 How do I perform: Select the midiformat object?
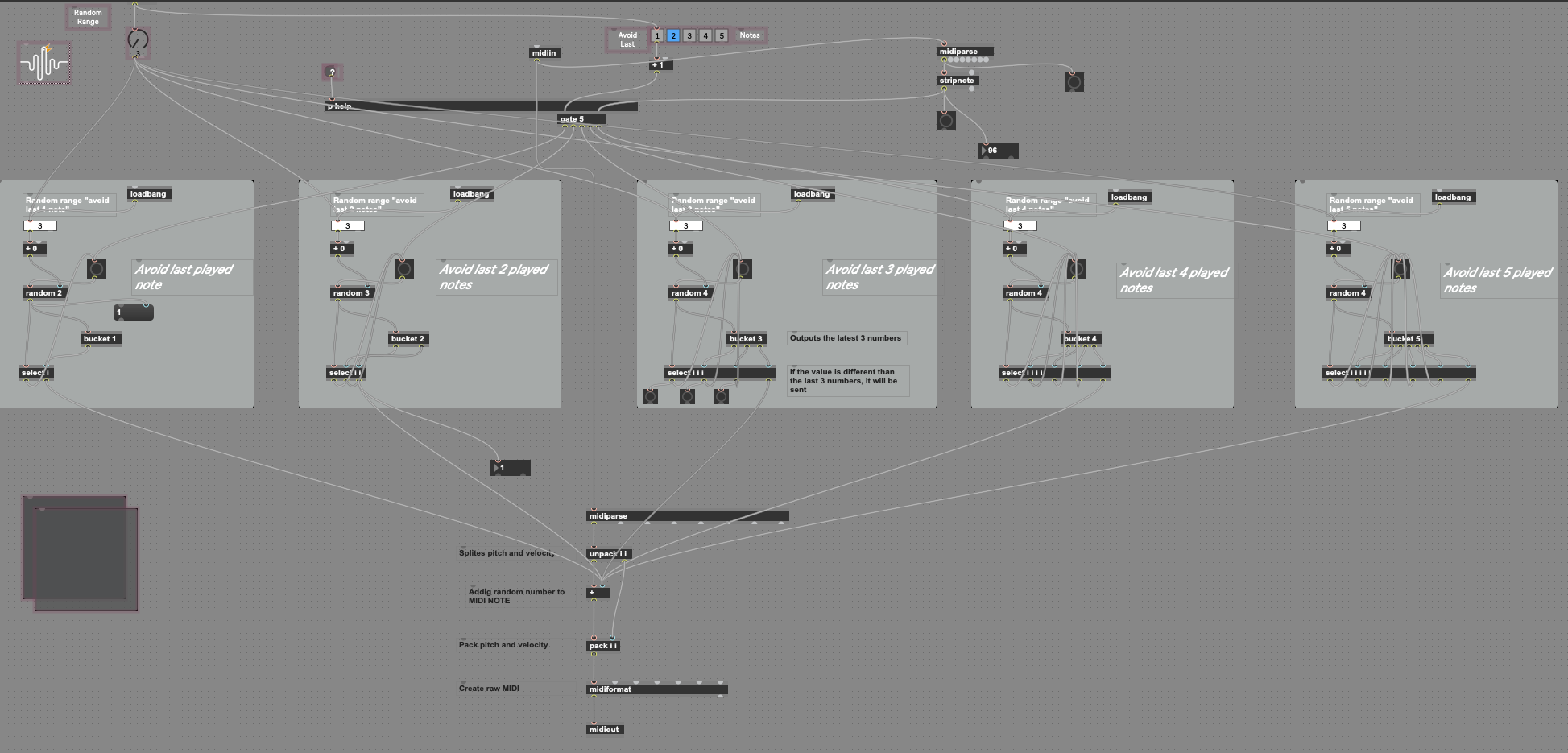(657, 689)
